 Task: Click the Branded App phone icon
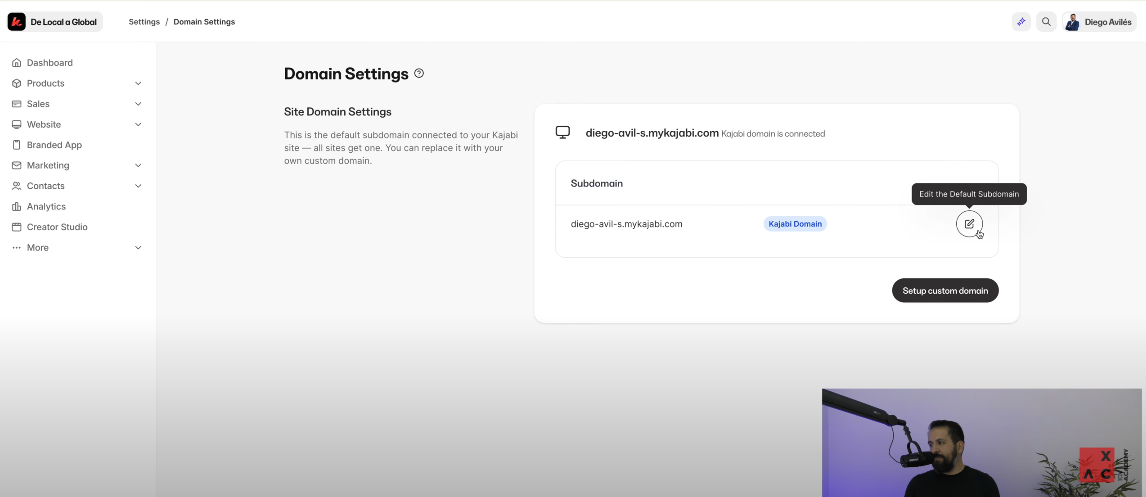(17, 145)
